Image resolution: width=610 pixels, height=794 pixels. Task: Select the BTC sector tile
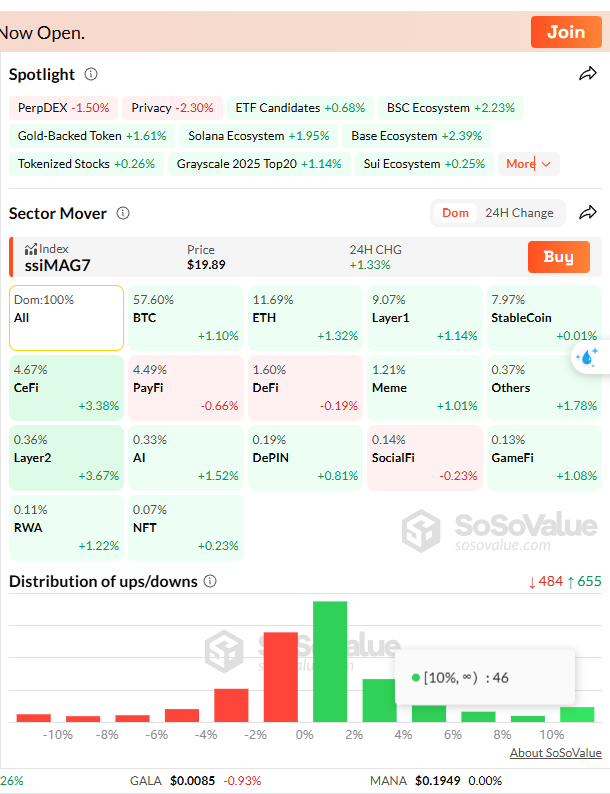(x=186, y=318)
